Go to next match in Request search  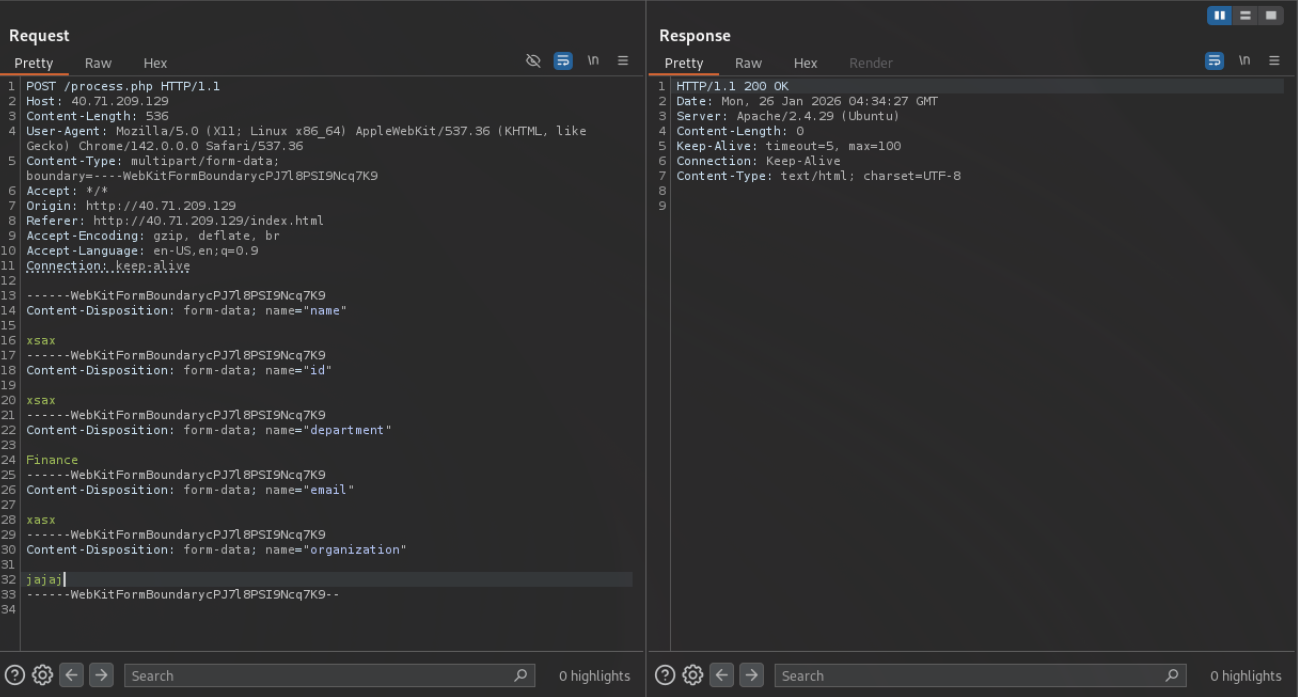101,675
